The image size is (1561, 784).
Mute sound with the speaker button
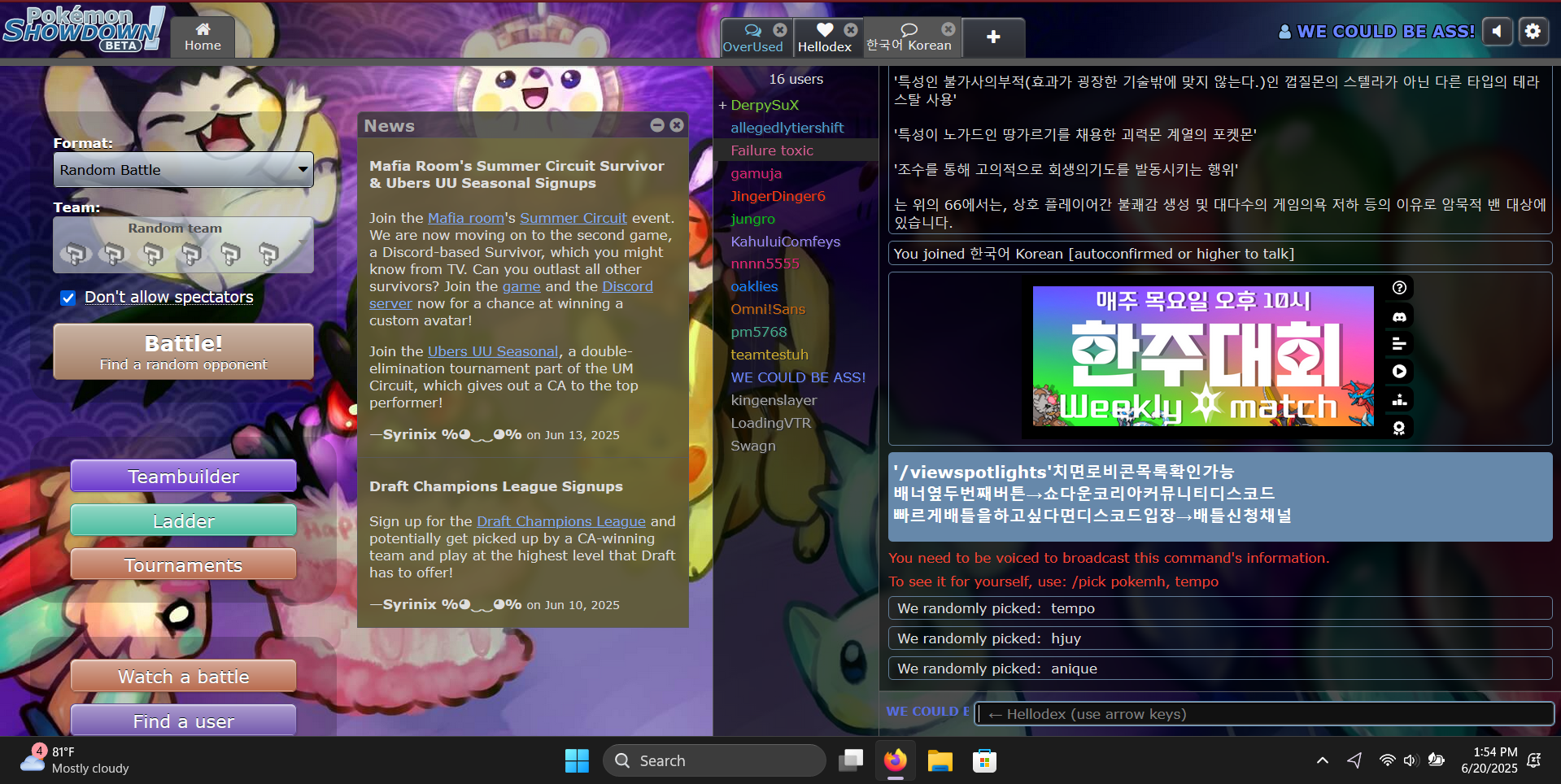(1497, 32)
